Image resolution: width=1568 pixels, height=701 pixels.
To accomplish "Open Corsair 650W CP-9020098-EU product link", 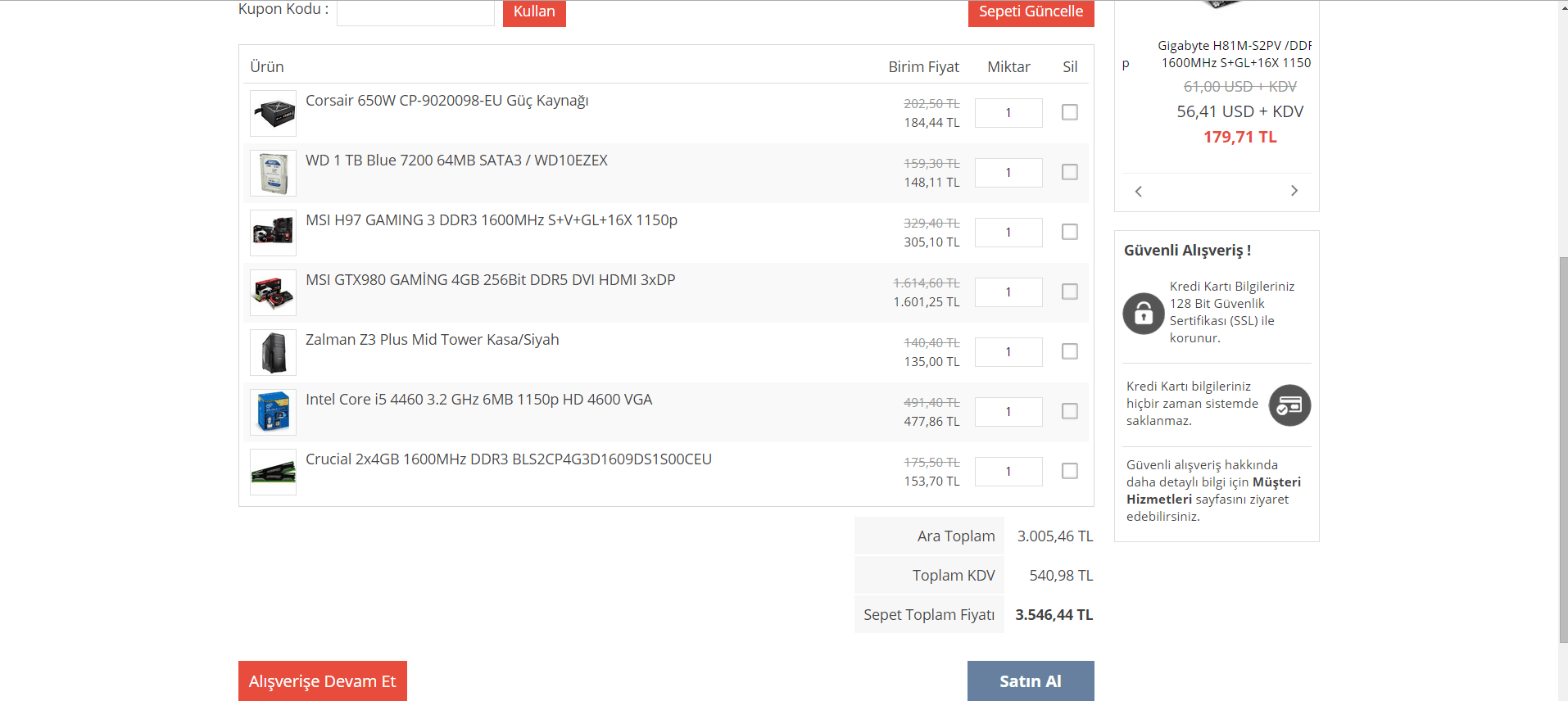I will [447, 101].
